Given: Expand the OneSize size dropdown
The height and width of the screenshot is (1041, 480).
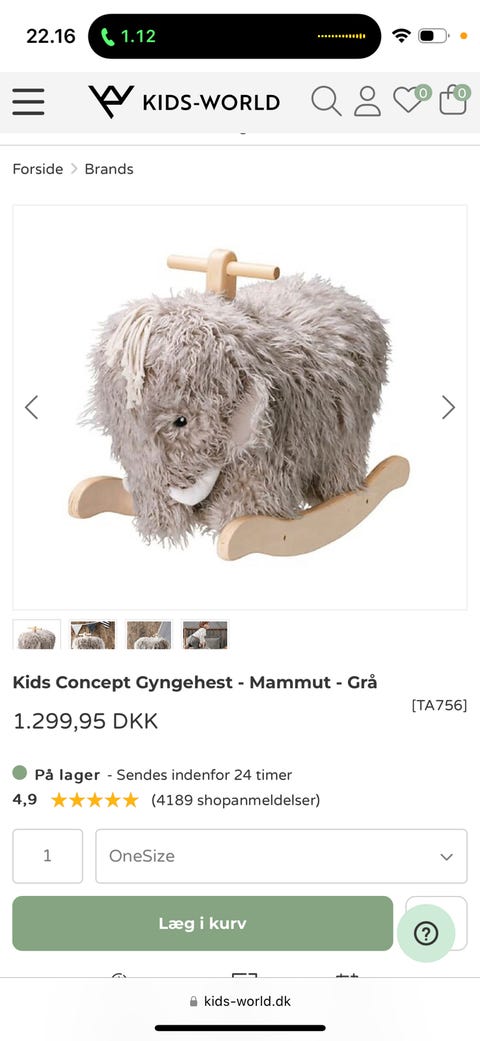Looking at the screenshot, I should pyautogui.click(x=281, y=856).
